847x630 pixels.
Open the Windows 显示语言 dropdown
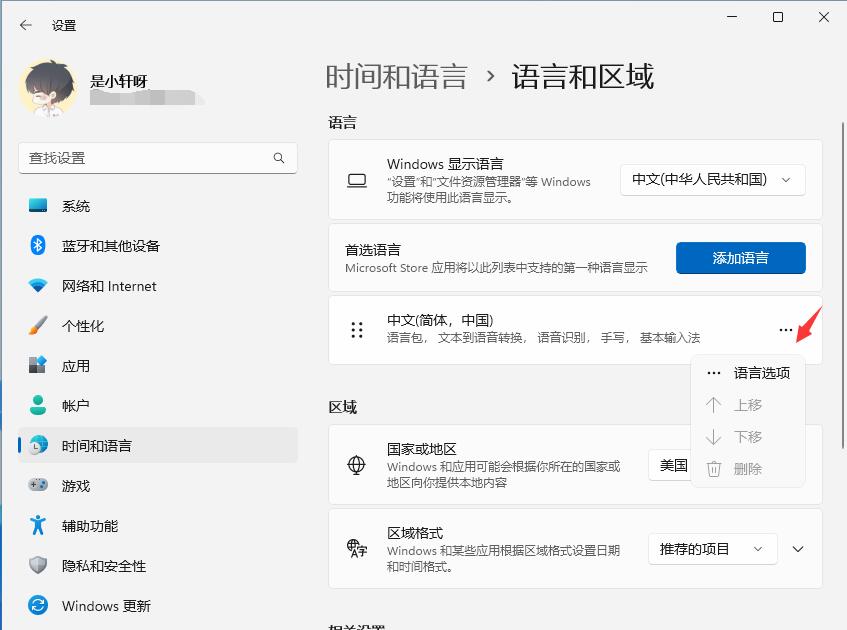712,180
